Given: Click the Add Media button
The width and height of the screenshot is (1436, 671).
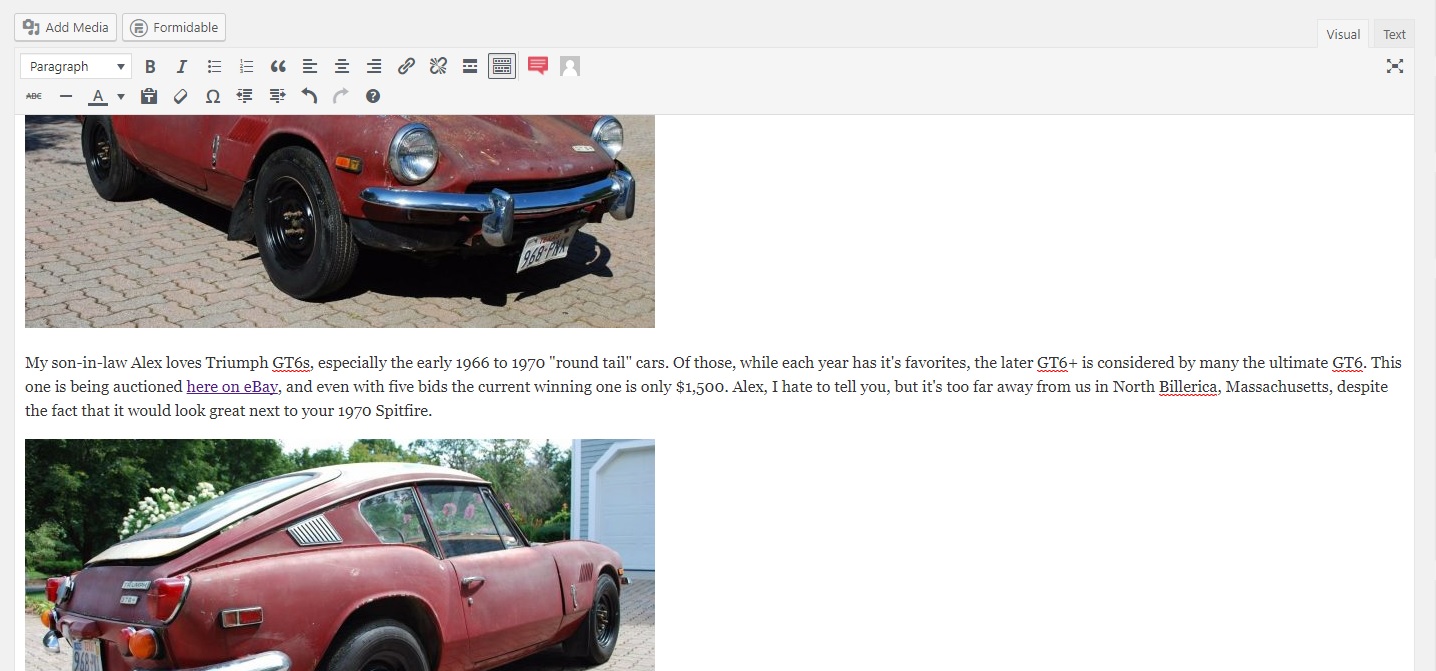Looking at the screenshot, I should pos(66,28).
